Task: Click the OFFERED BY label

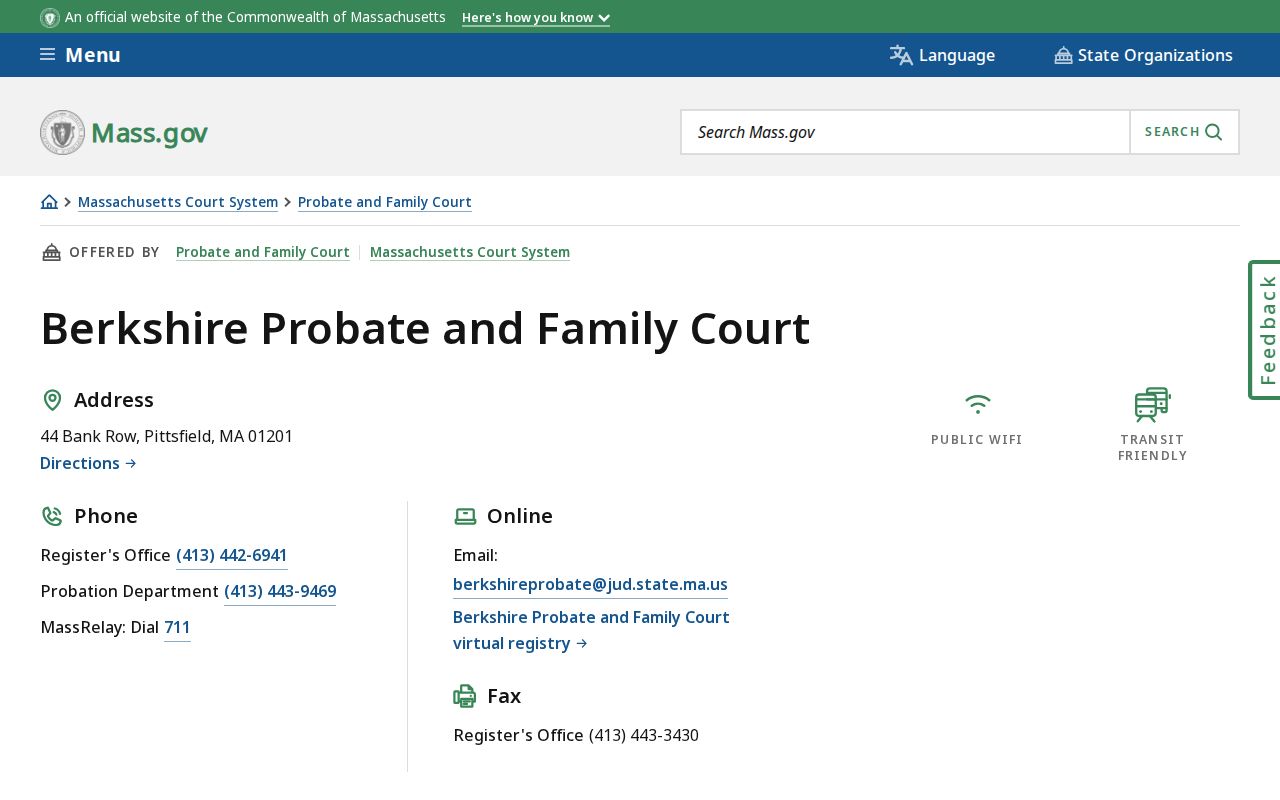Action: 114,252
